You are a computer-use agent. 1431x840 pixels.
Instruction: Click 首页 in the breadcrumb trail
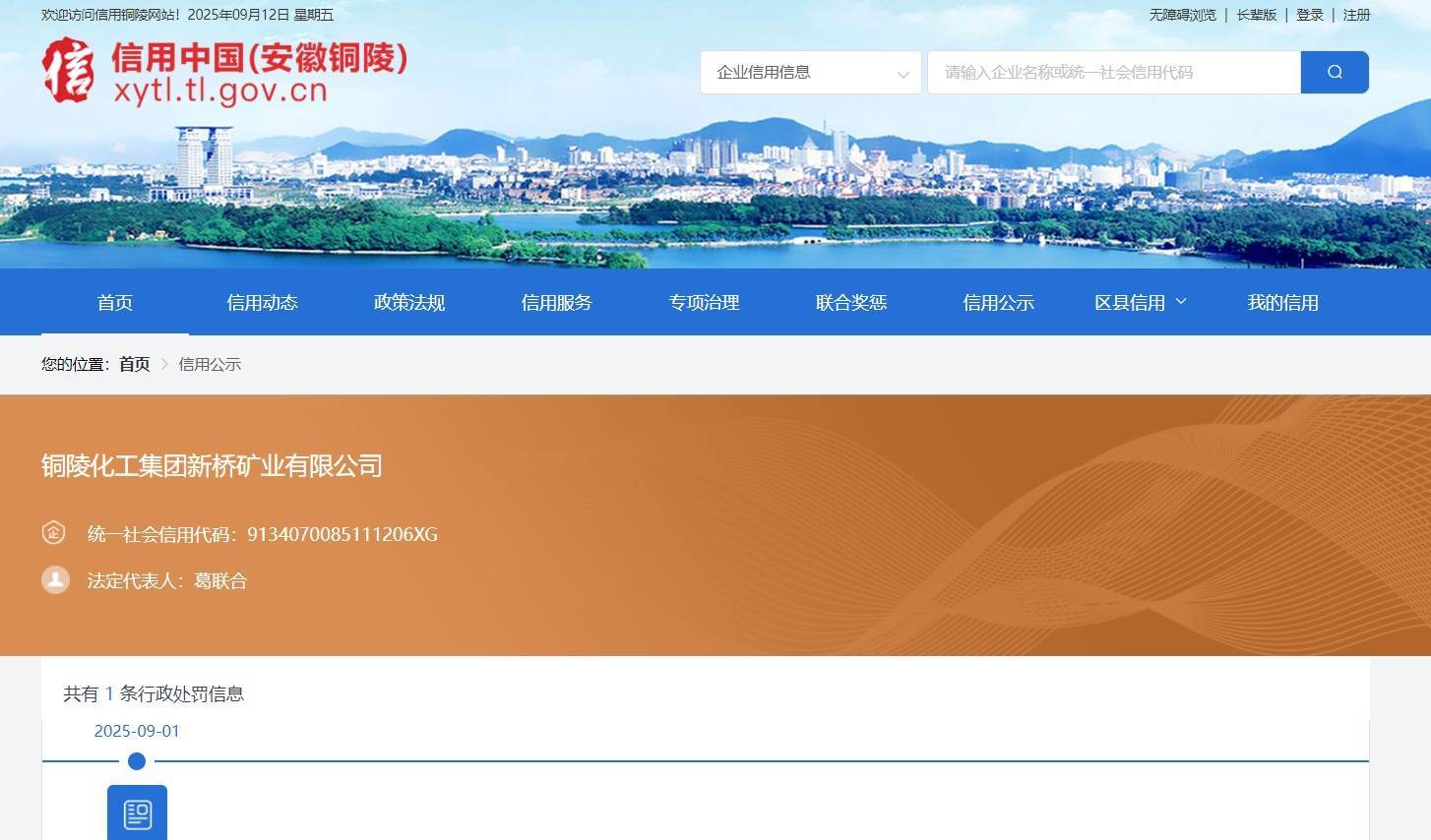tap(134, 364)
